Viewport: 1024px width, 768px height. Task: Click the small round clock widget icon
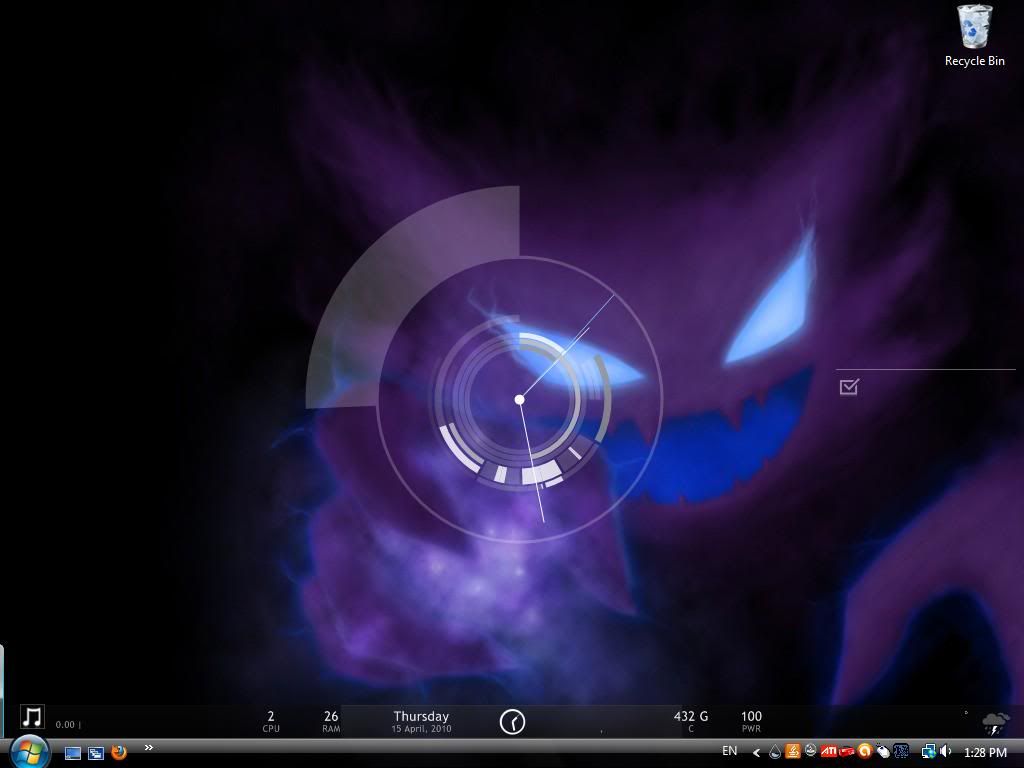click(512, 721)
